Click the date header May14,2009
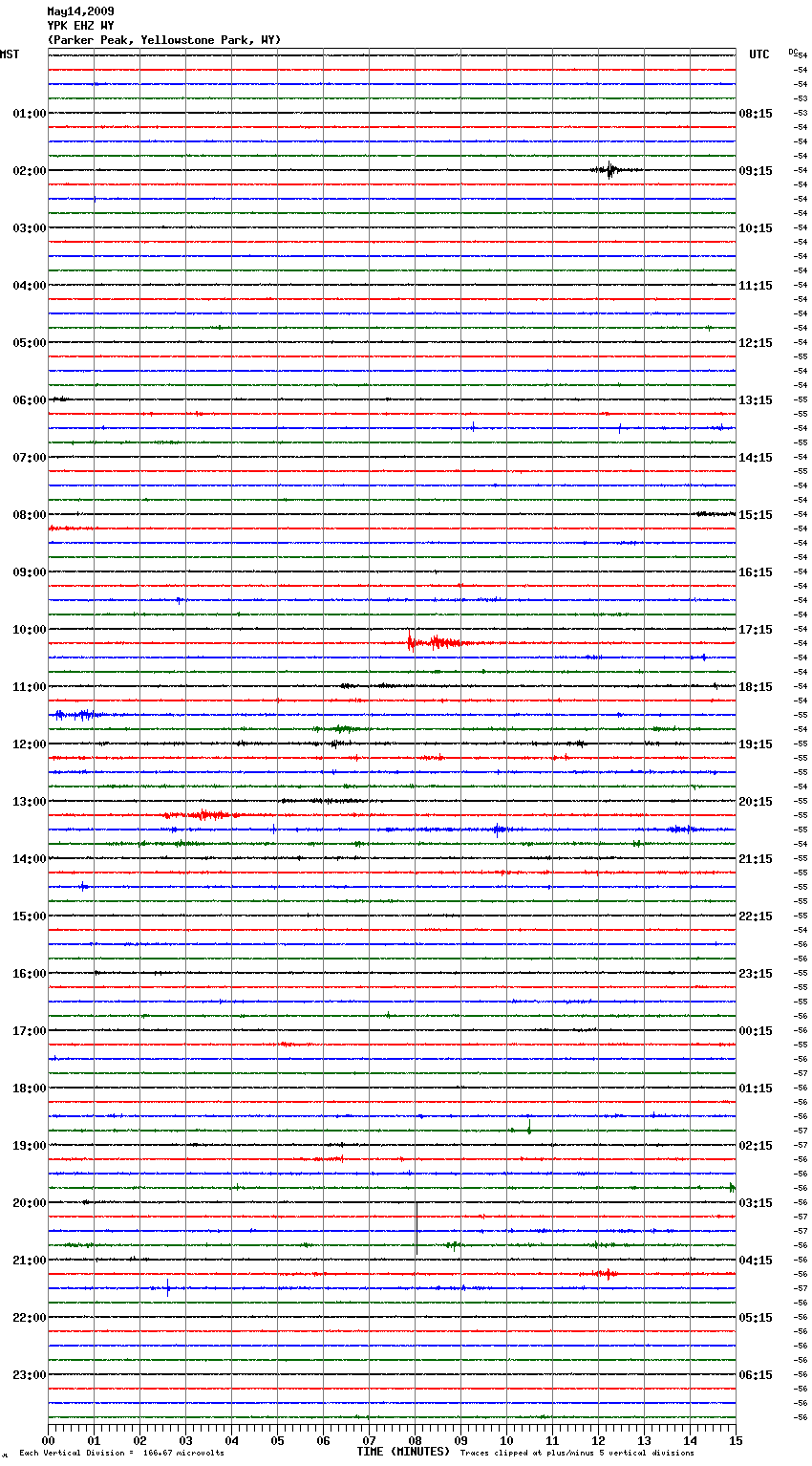 [80, 11]
